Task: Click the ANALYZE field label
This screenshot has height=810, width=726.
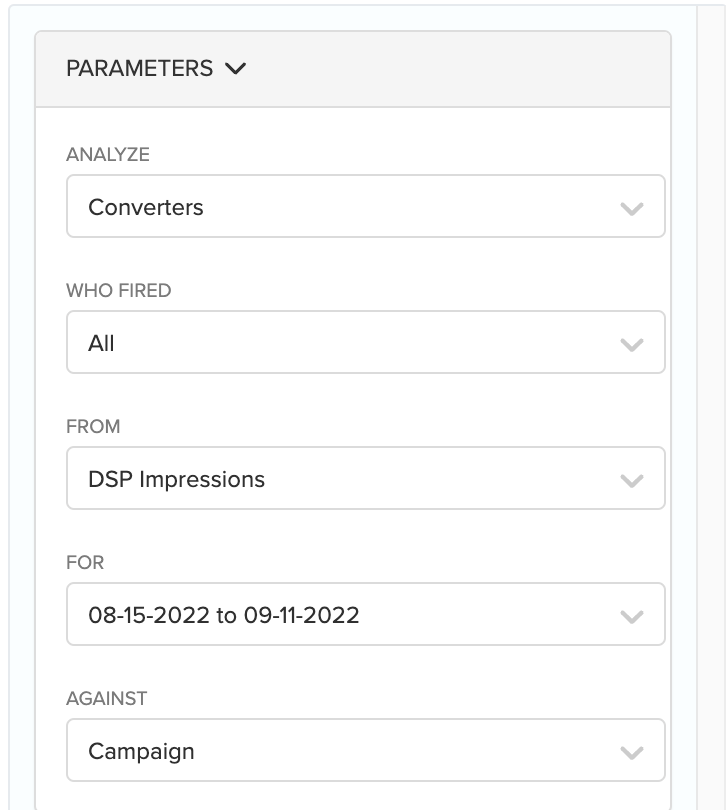Action: [x=108, y=155]
